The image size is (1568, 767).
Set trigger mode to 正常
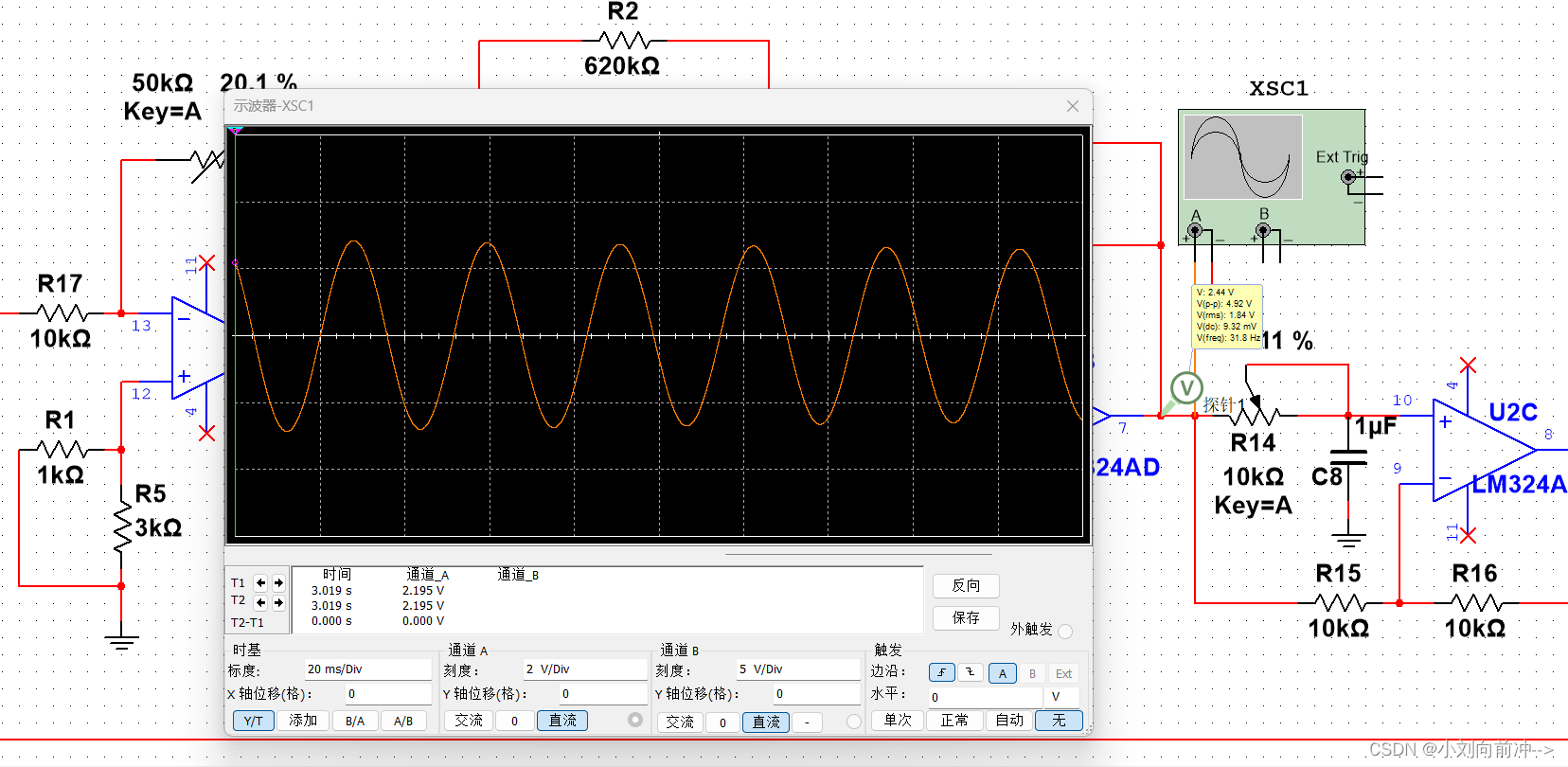954,721
